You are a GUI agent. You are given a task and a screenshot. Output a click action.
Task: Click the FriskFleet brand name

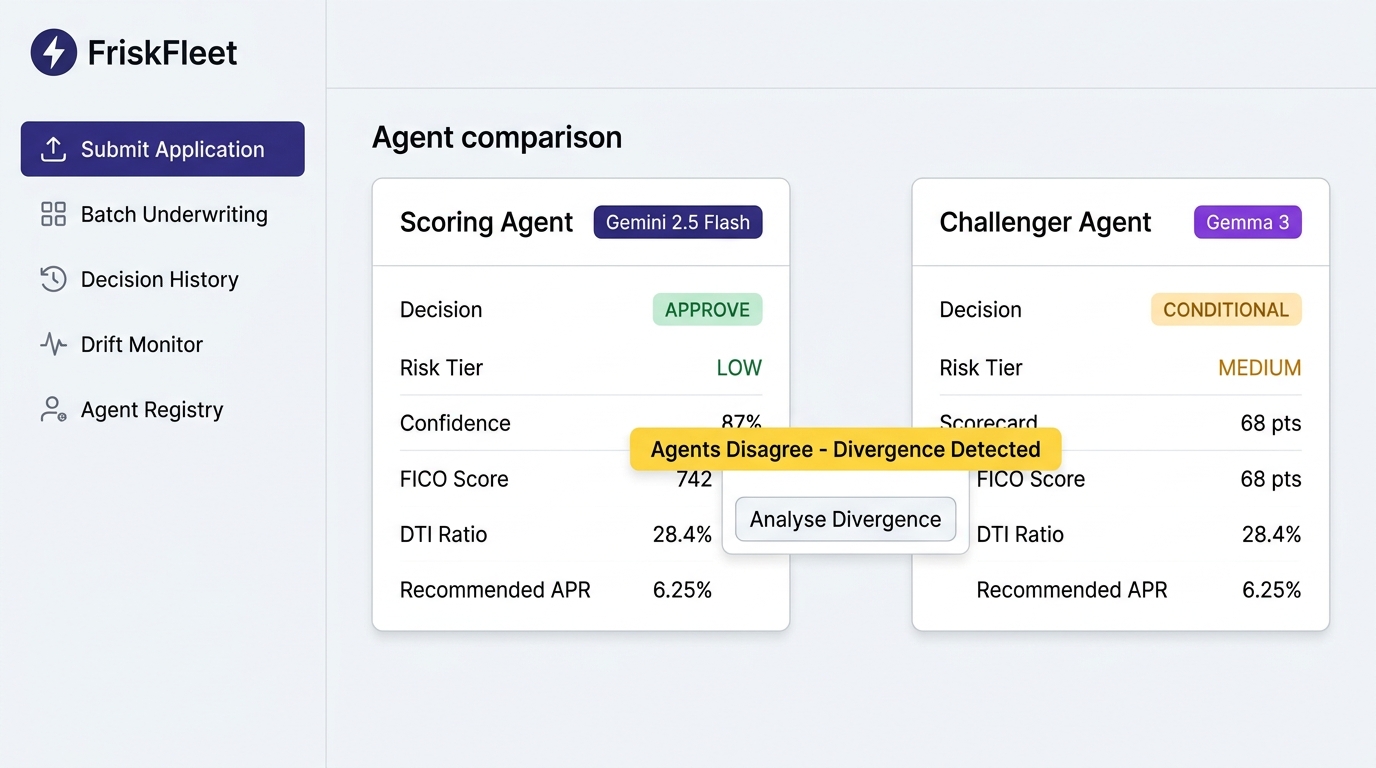tap(162, 52)
